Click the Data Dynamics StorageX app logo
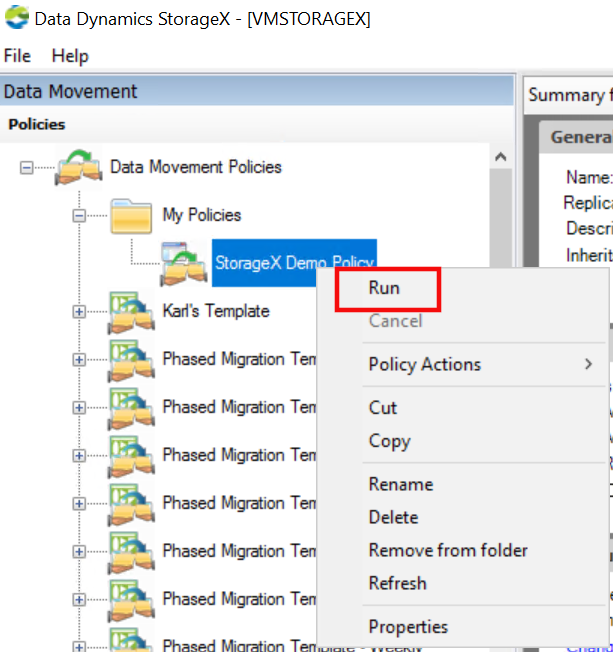This screenshot has width=613, height=652. coord(17,17)
